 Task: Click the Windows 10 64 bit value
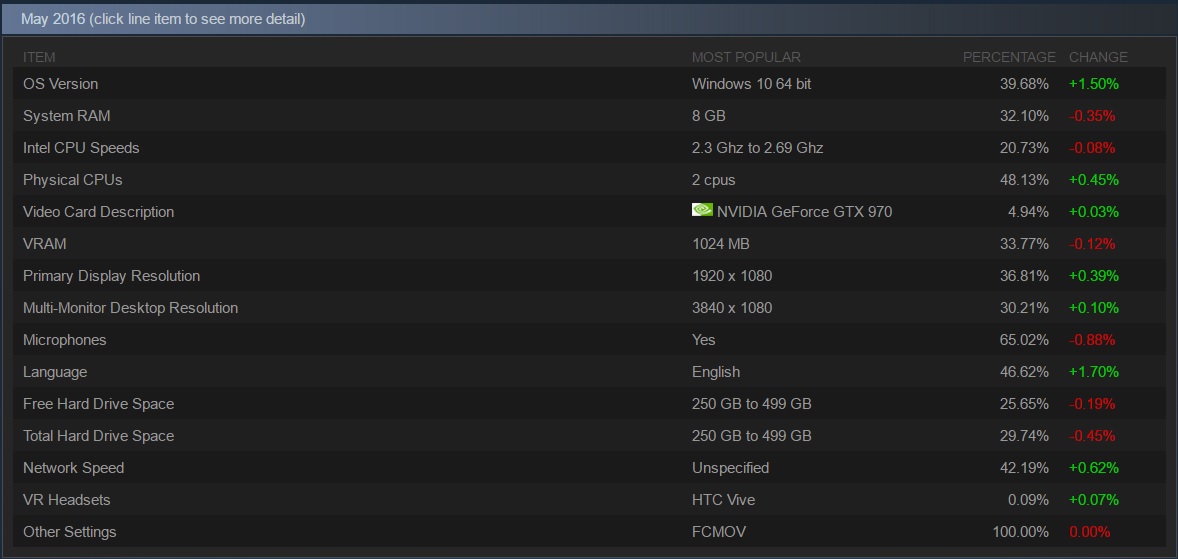(751, 84)
